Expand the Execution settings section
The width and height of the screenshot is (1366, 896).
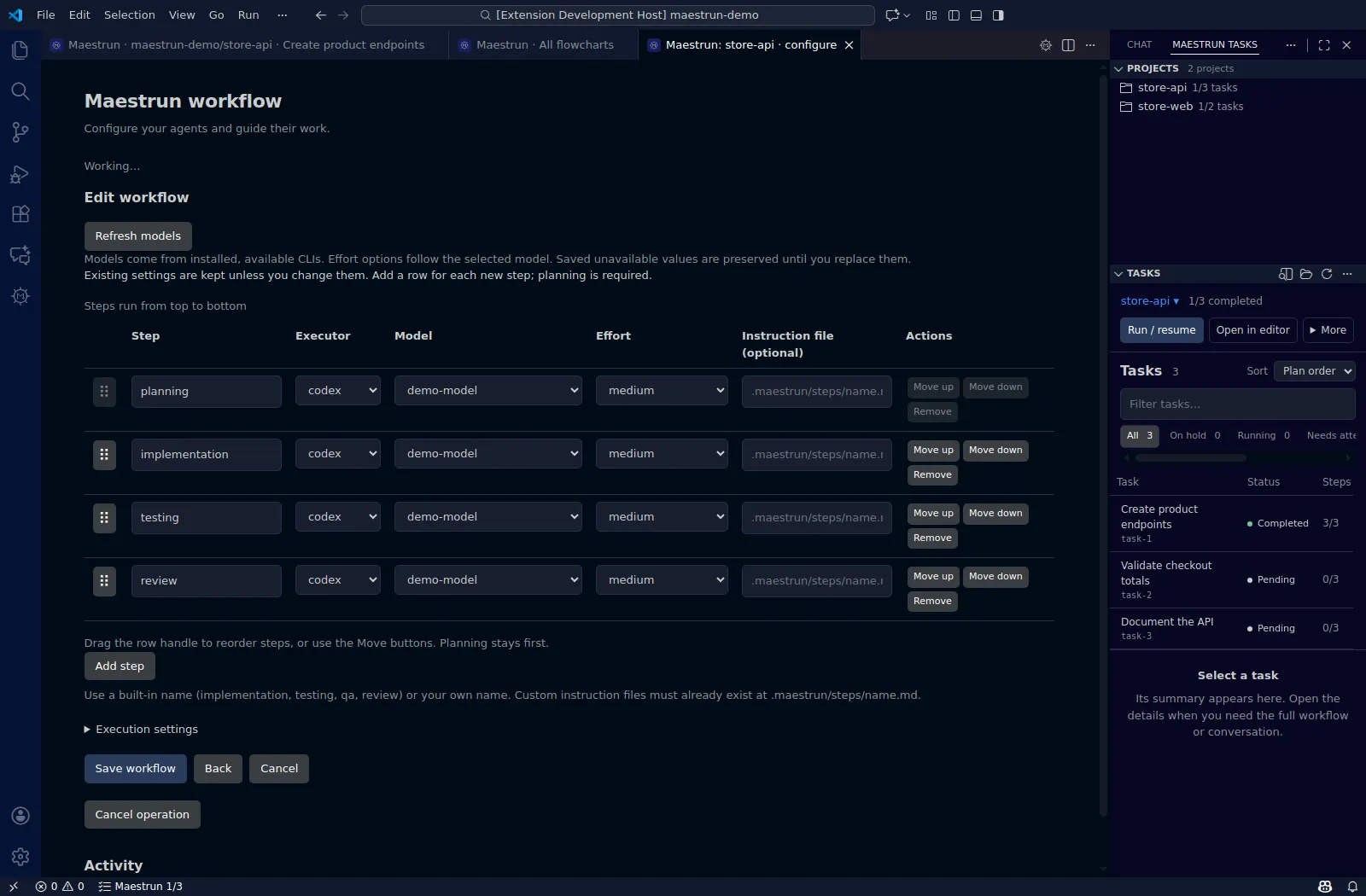pos(141,730)
